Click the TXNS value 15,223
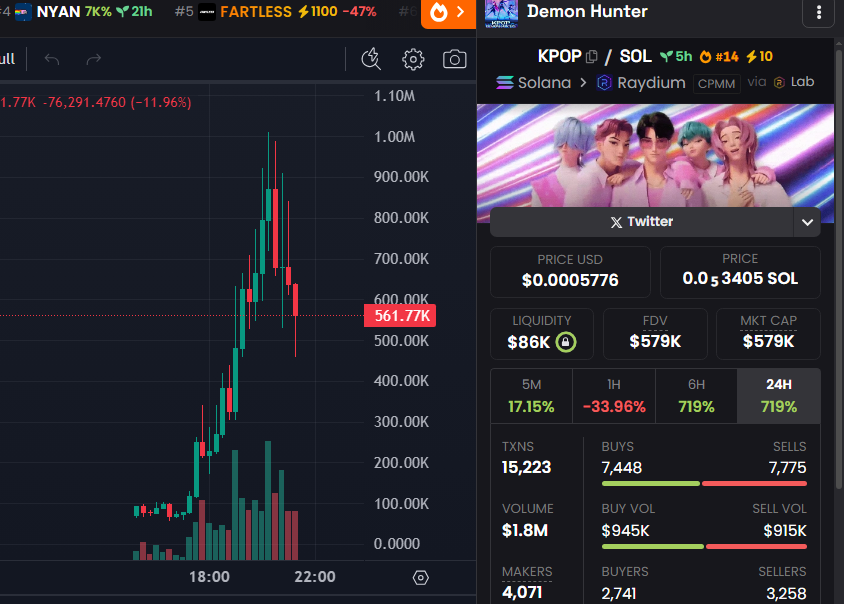 pos(526,467)
